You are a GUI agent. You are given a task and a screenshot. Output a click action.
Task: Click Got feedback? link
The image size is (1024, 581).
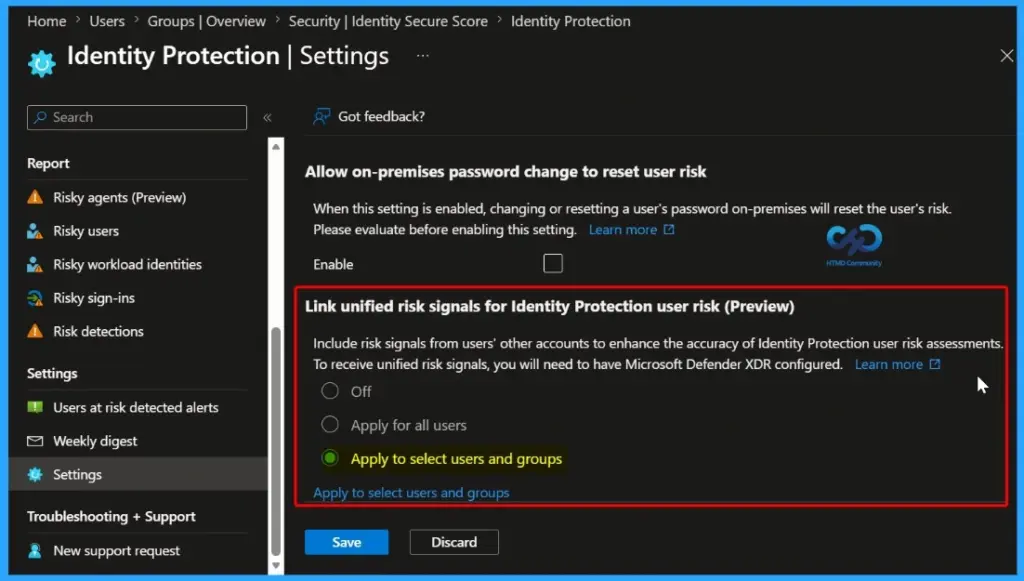tap(381, 116)
